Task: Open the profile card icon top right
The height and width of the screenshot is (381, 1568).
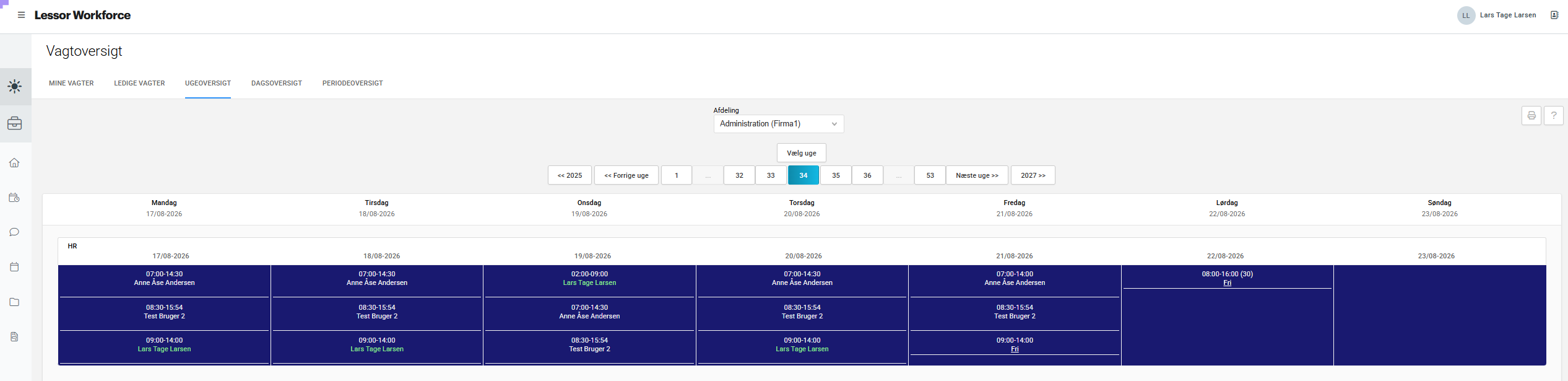Action: click(x=1554, y=15)
